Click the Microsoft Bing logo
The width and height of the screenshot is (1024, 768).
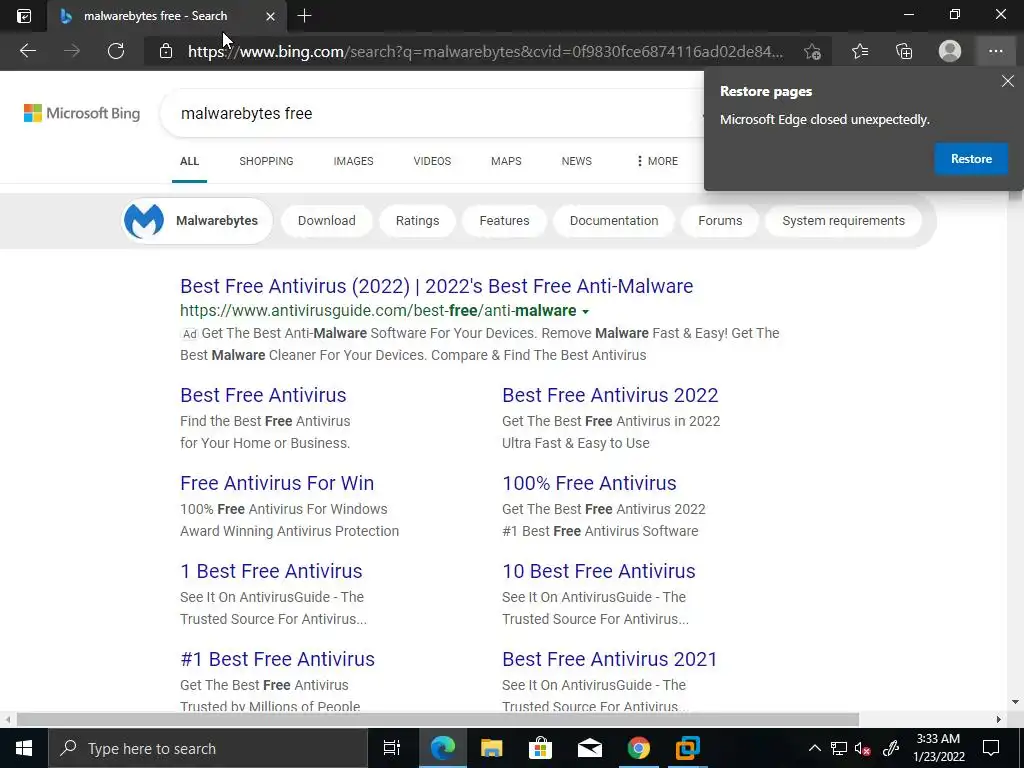pos(82,113)
